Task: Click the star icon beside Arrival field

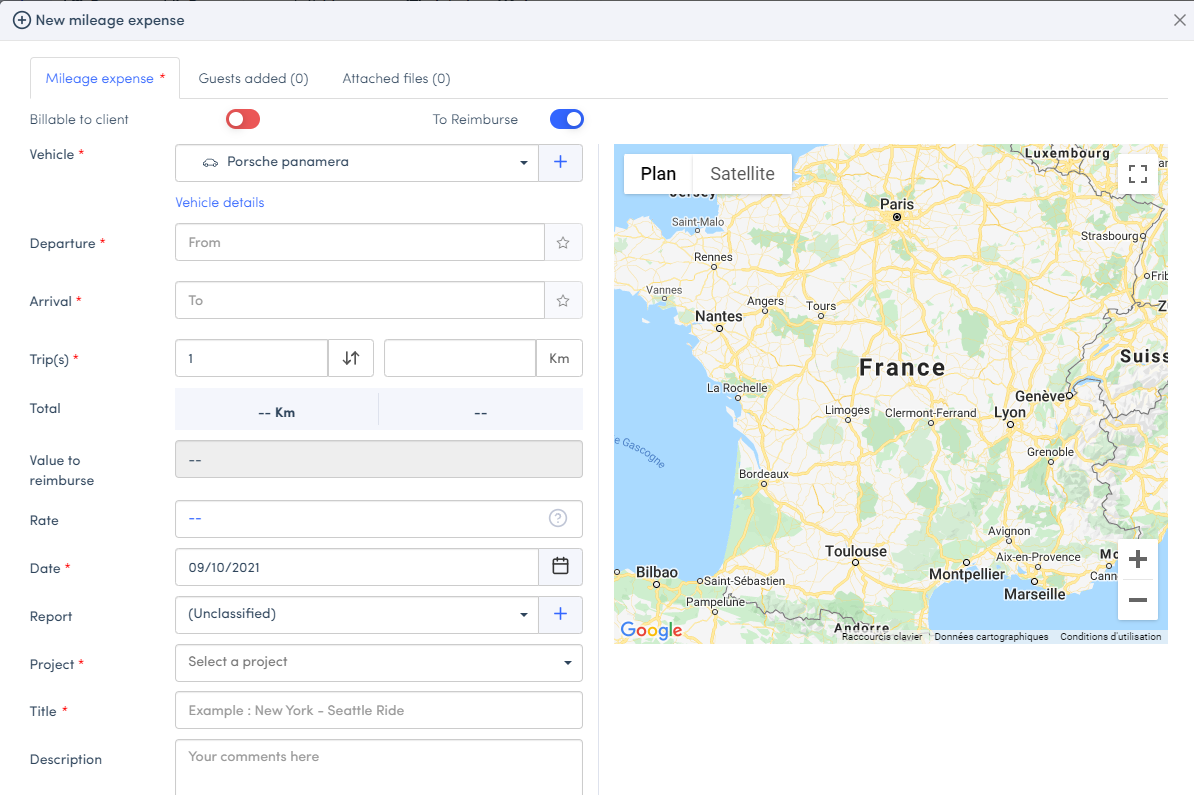Action: [563, 300]
